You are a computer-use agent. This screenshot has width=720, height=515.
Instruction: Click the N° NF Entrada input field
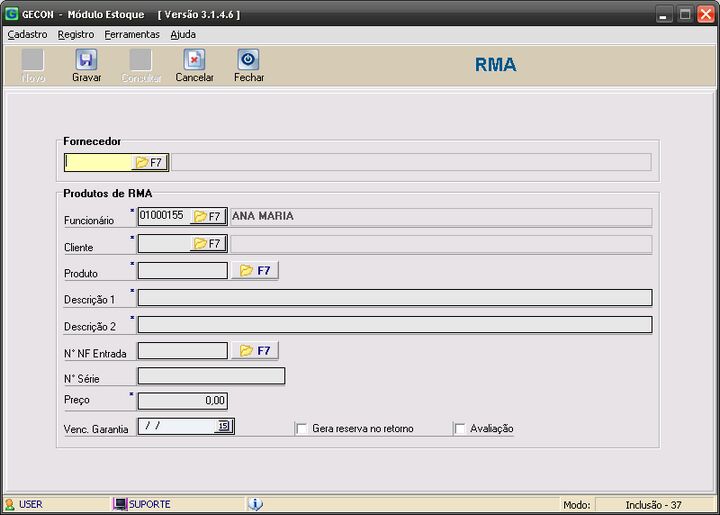183,351
